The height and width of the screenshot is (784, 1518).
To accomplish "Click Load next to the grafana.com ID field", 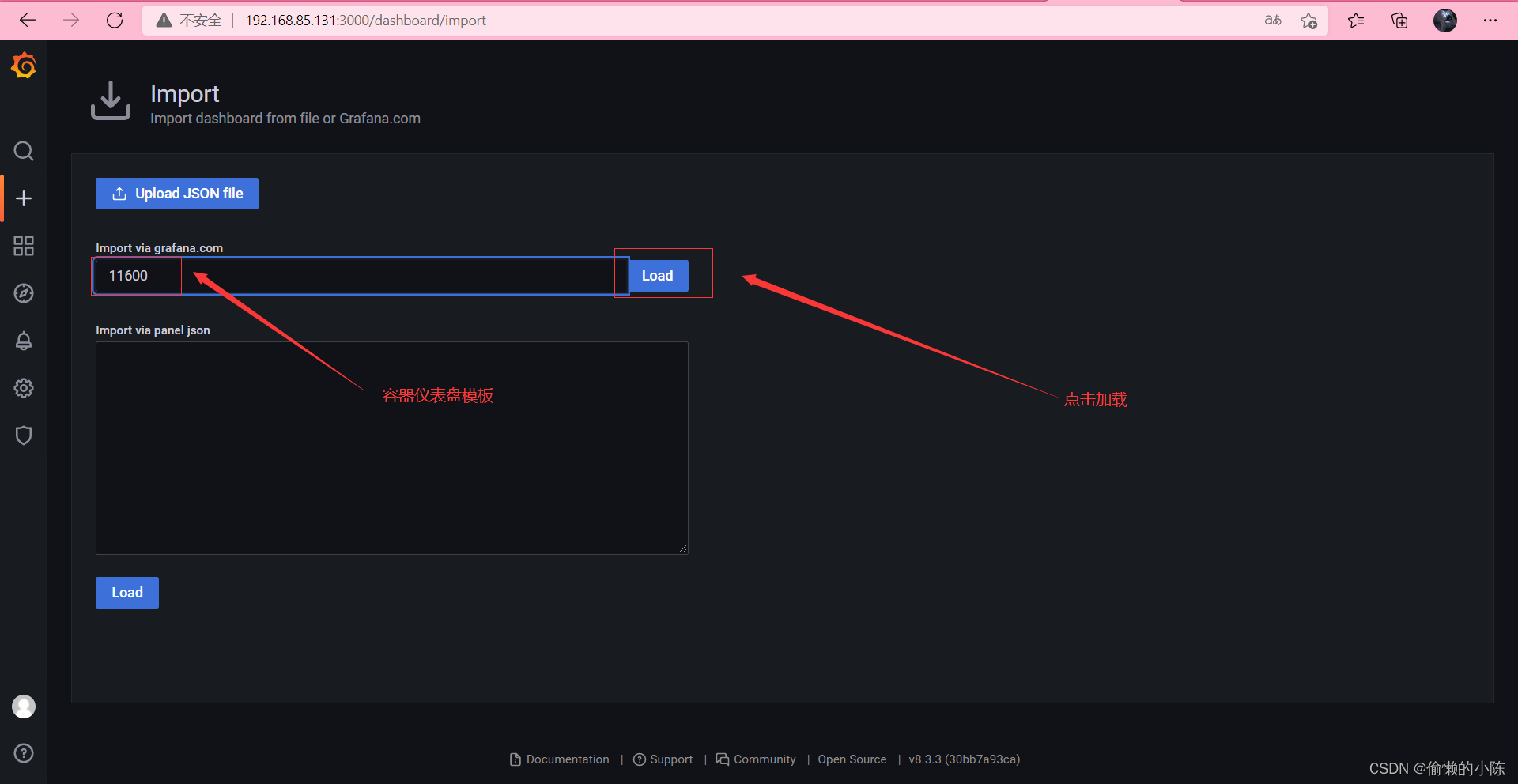I will click(658, 276).
